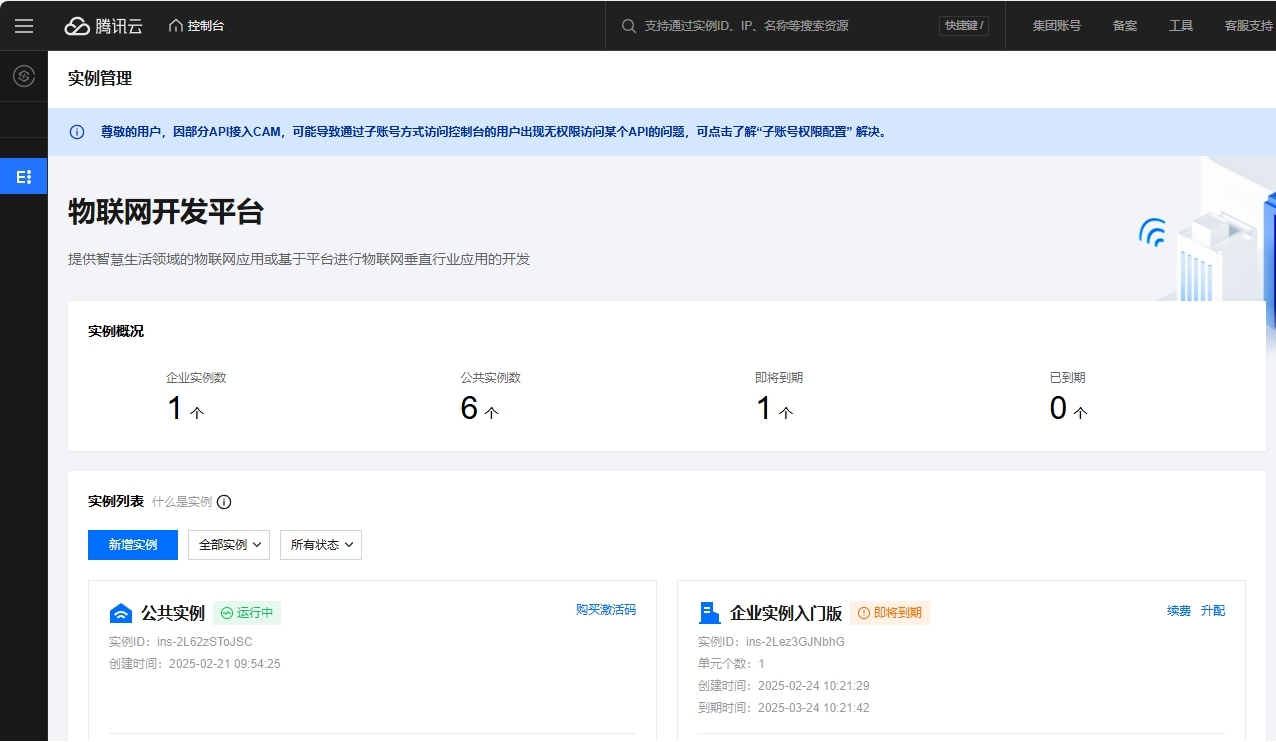Image resolution: width=1276 pixels, height=742 pixels.
Task: Click the 续费 link
Action: (1179, 611)
